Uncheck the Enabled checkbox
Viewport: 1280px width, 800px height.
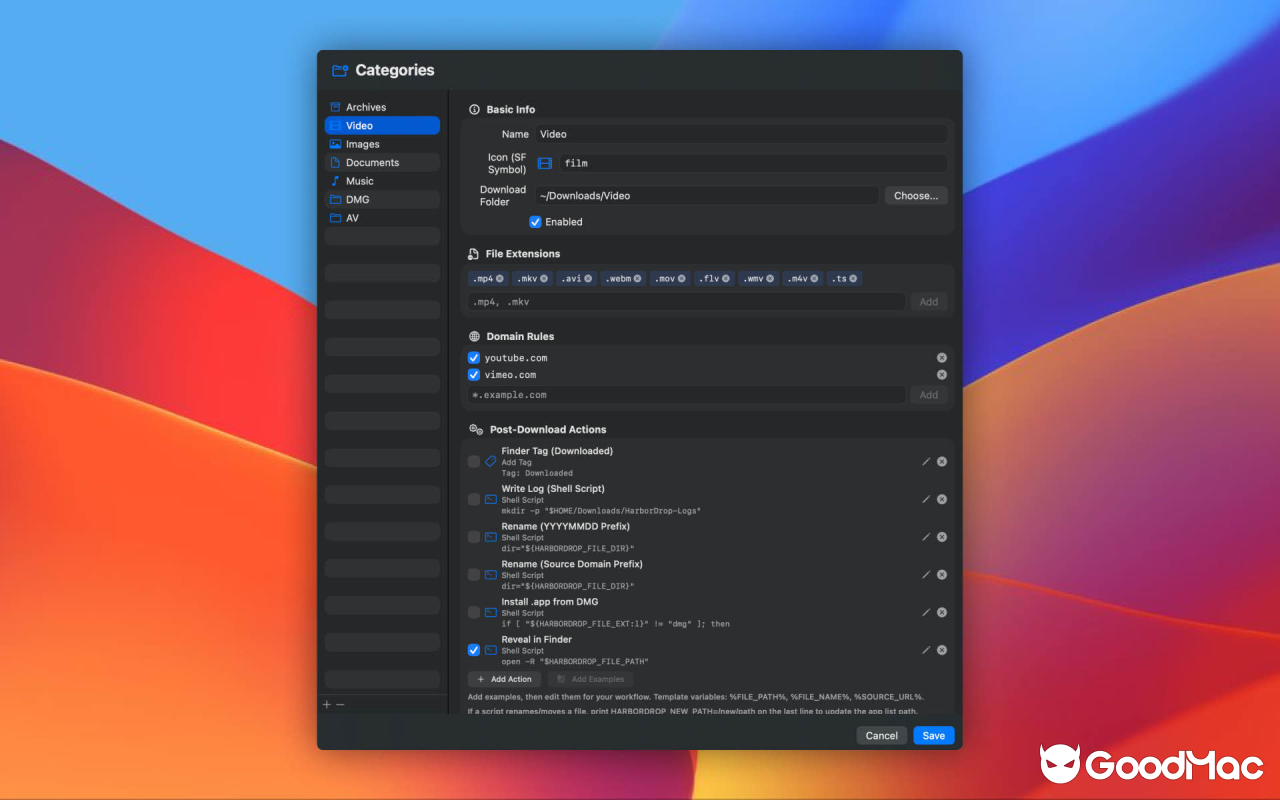[535, 221]
